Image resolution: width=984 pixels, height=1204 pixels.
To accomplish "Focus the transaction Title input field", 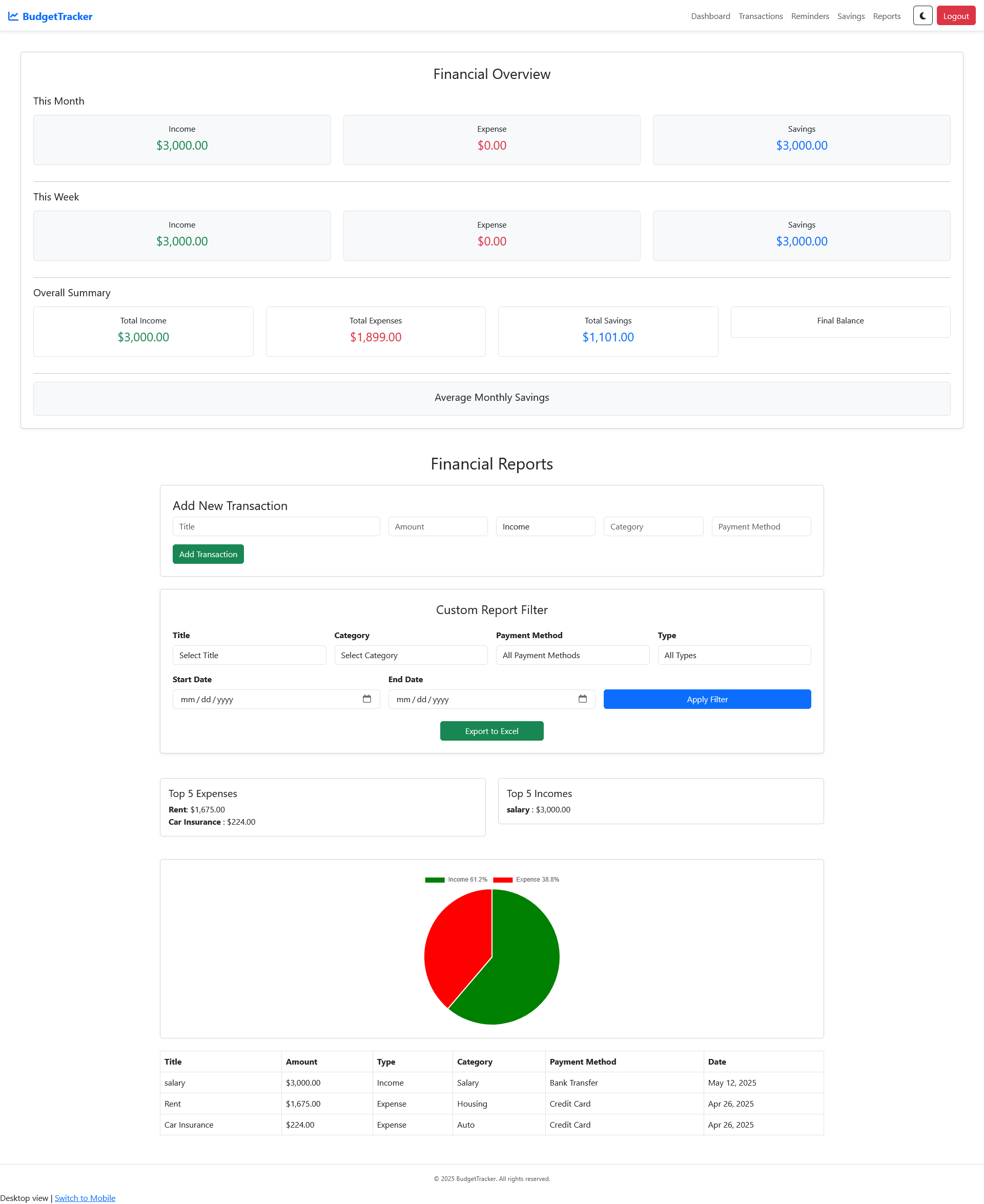I will point(276,526).
